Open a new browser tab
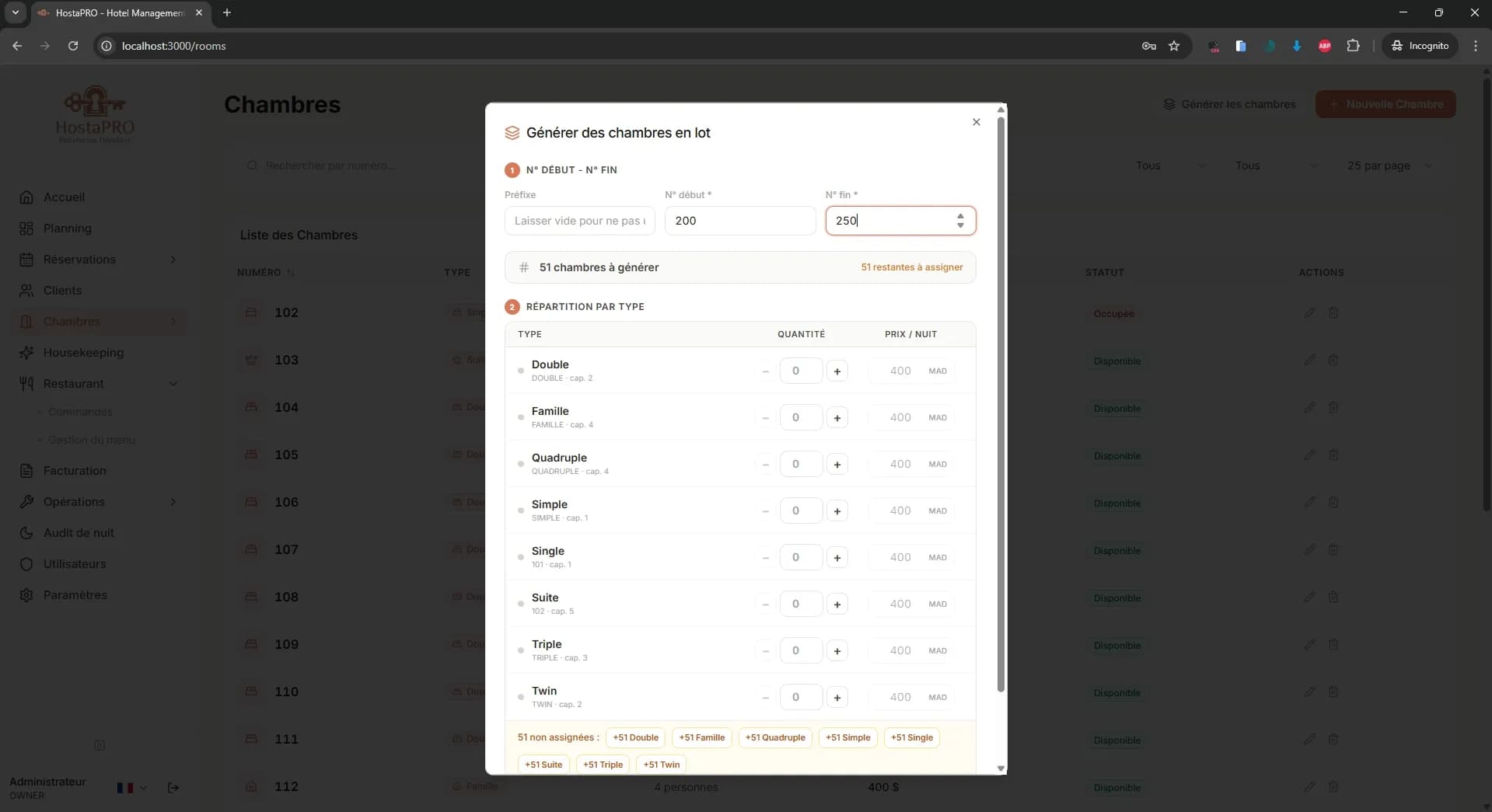1492x812 pixels. coord(227,12)
